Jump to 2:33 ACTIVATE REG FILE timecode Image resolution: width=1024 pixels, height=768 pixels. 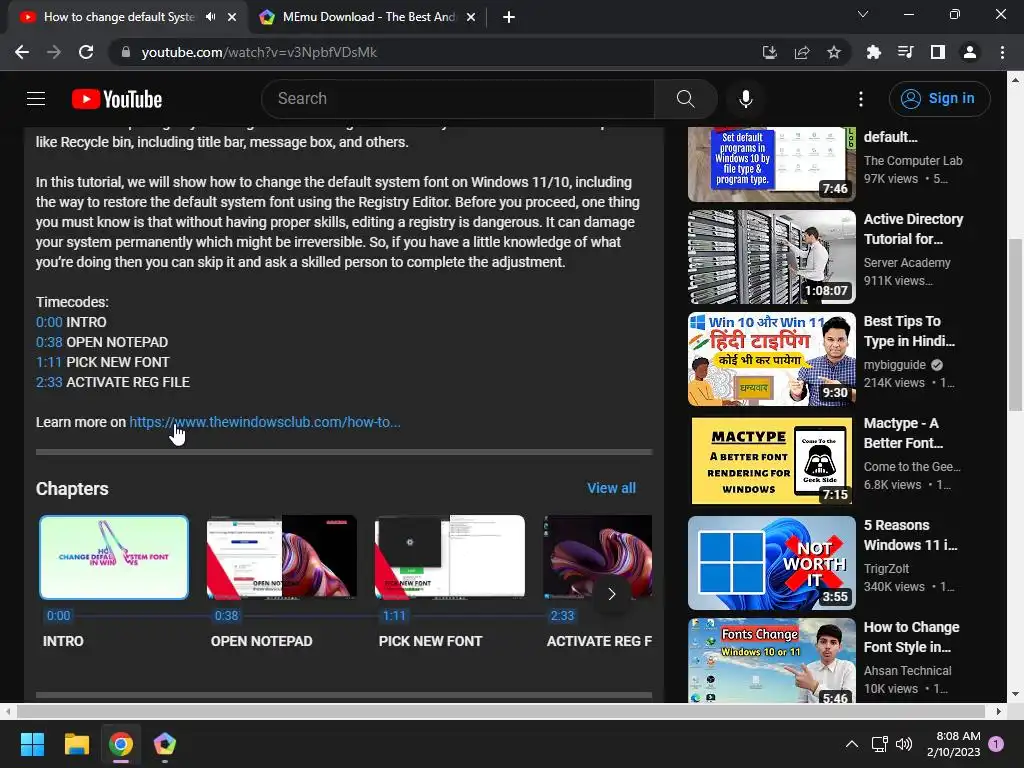49,382
